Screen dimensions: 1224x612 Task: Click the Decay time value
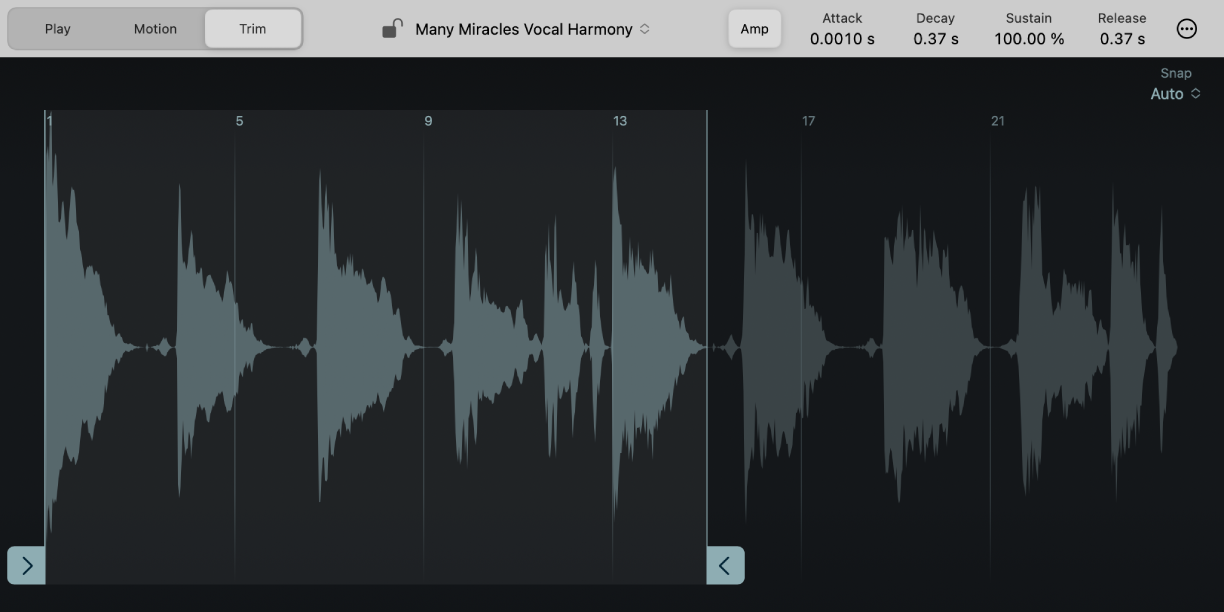pos(933,38)
